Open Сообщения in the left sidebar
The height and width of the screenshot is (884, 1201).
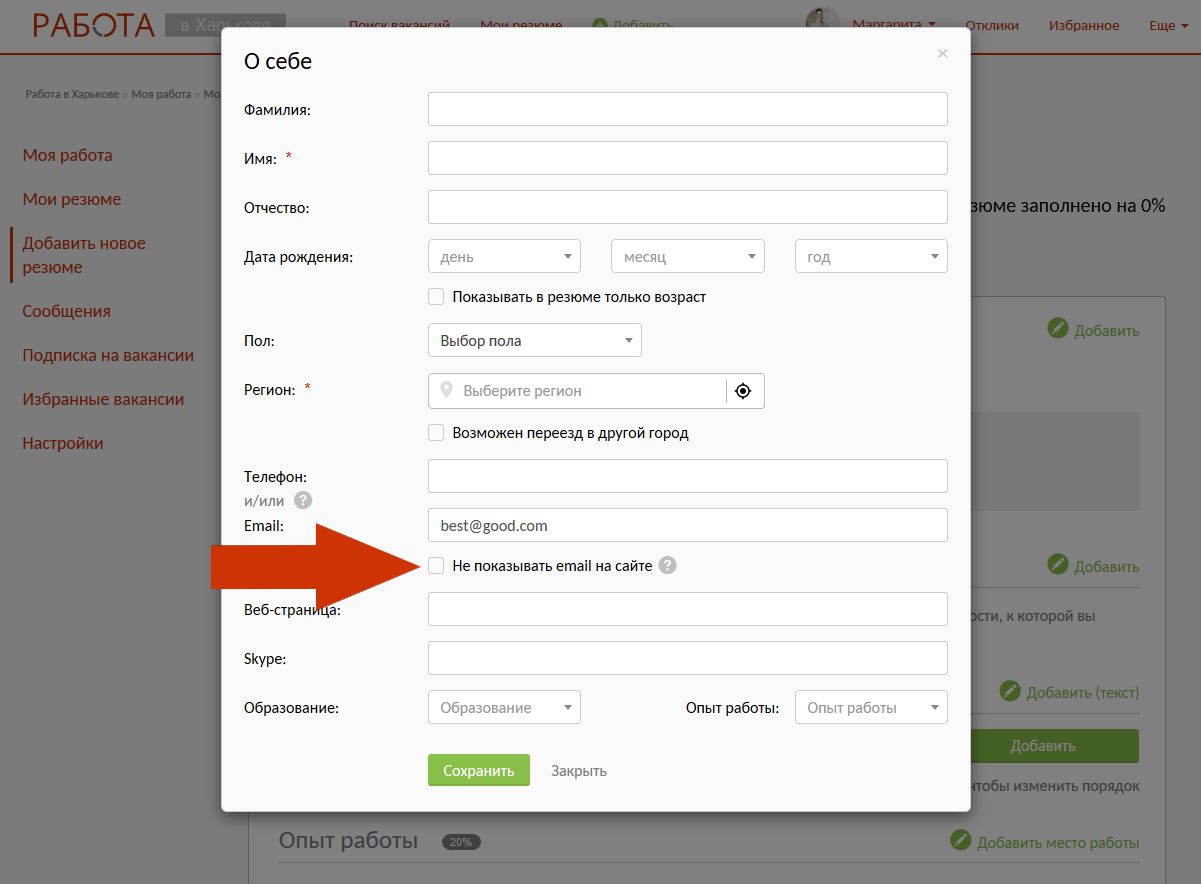tap(67, 311)
